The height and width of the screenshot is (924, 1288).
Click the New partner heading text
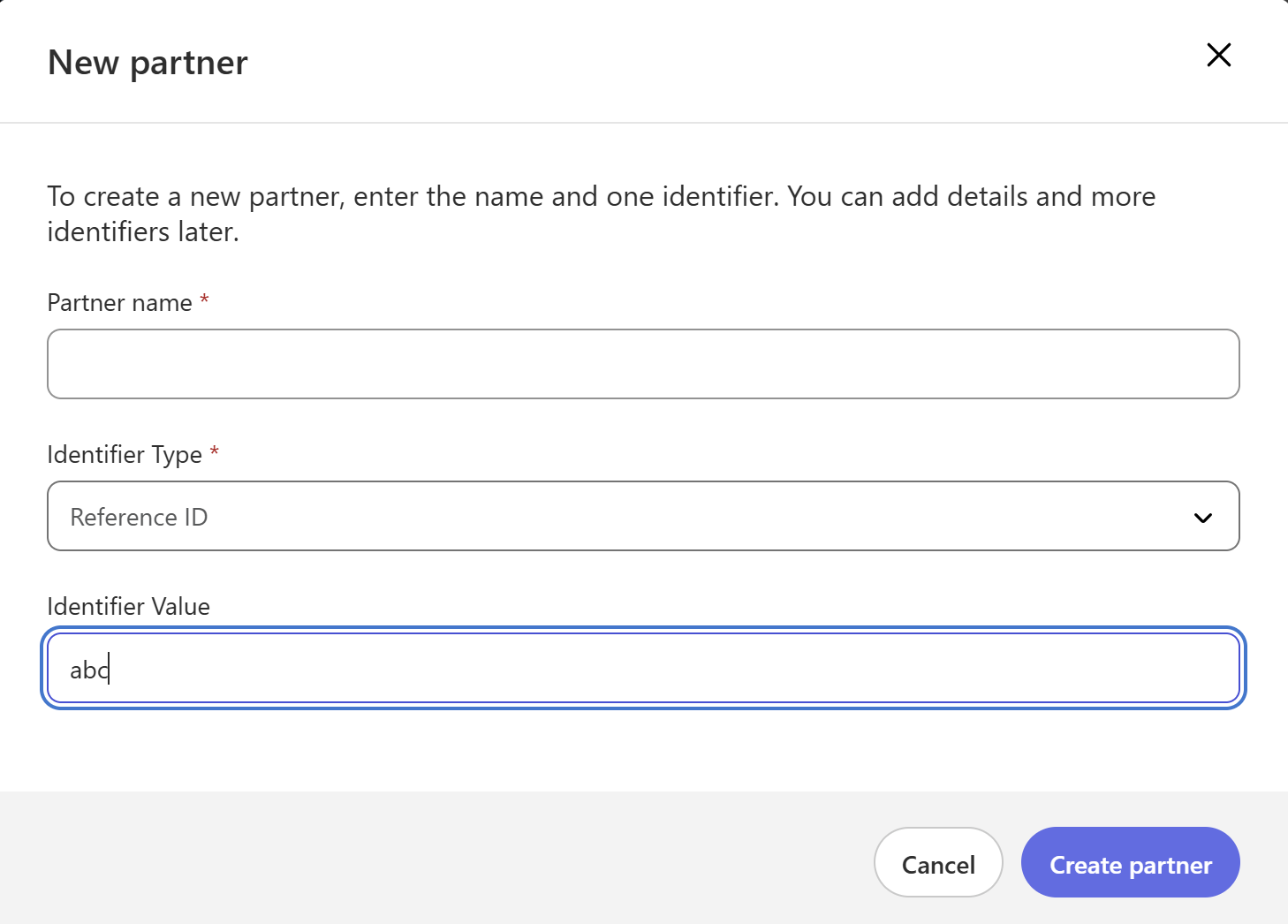pos(148,63)
